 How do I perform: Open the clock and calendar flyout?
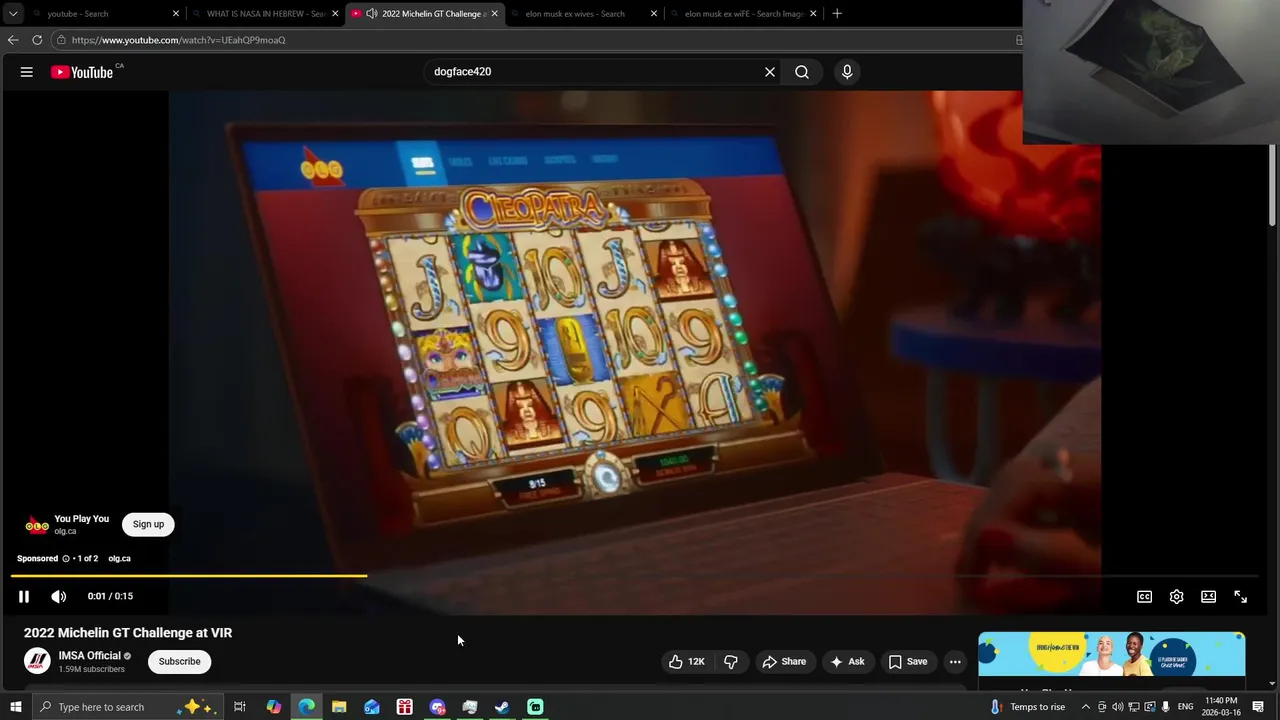(x=1221, y=707)
